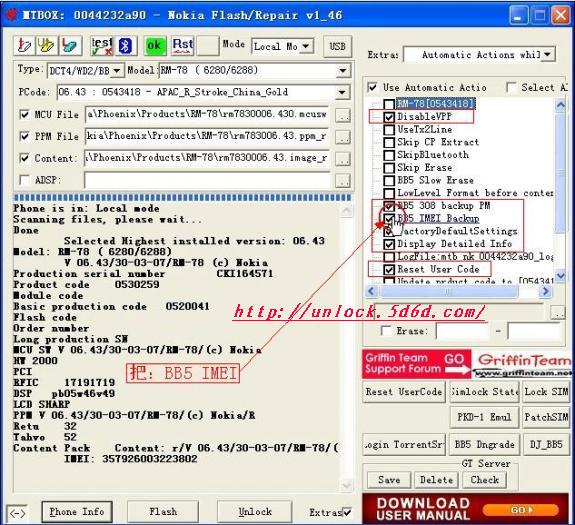Click the yellow hand toolbar icon

click(x=47, y=46)
